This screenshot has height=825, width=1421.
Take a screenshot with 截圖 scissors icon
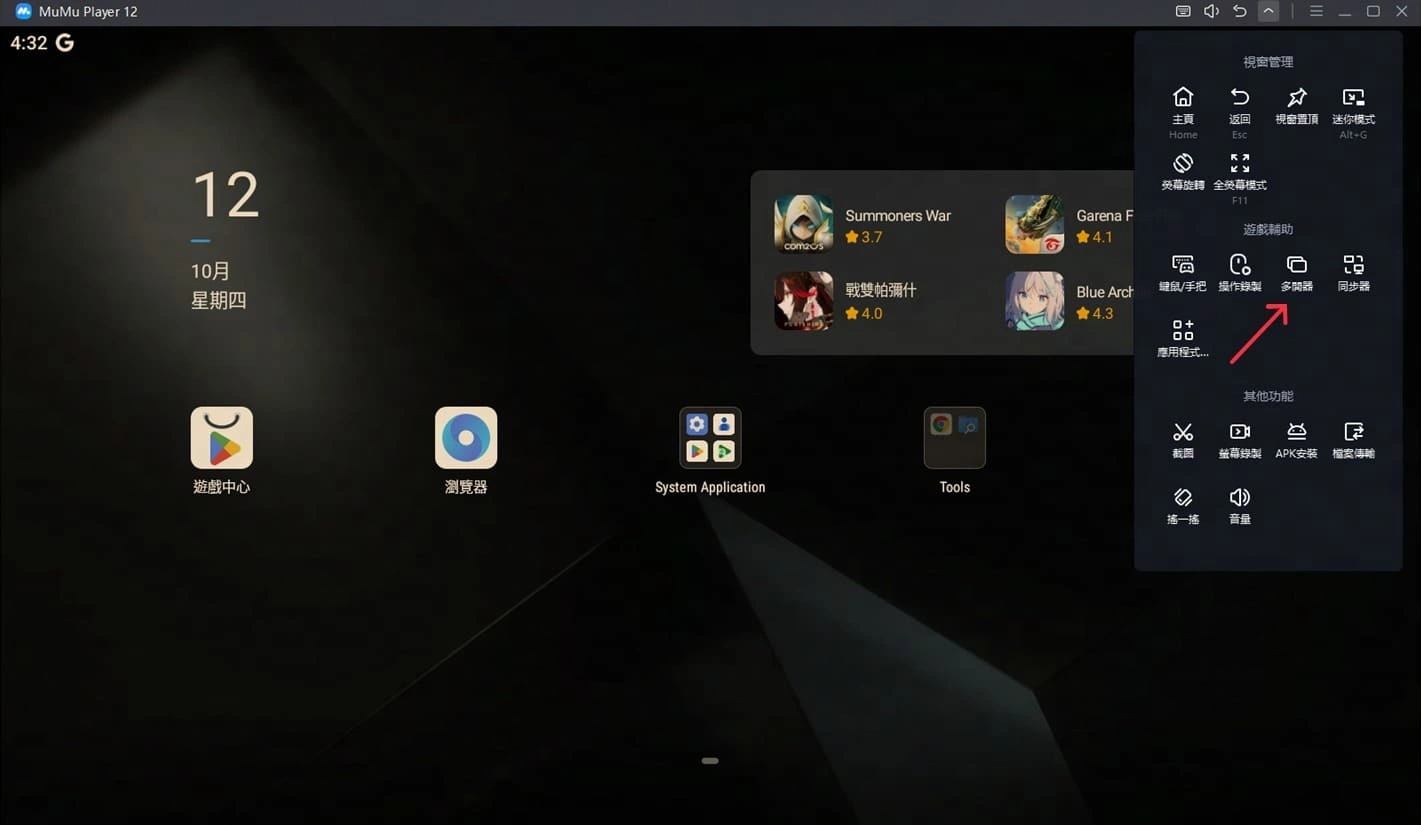pyautogui.click(x=1182, y=438)
